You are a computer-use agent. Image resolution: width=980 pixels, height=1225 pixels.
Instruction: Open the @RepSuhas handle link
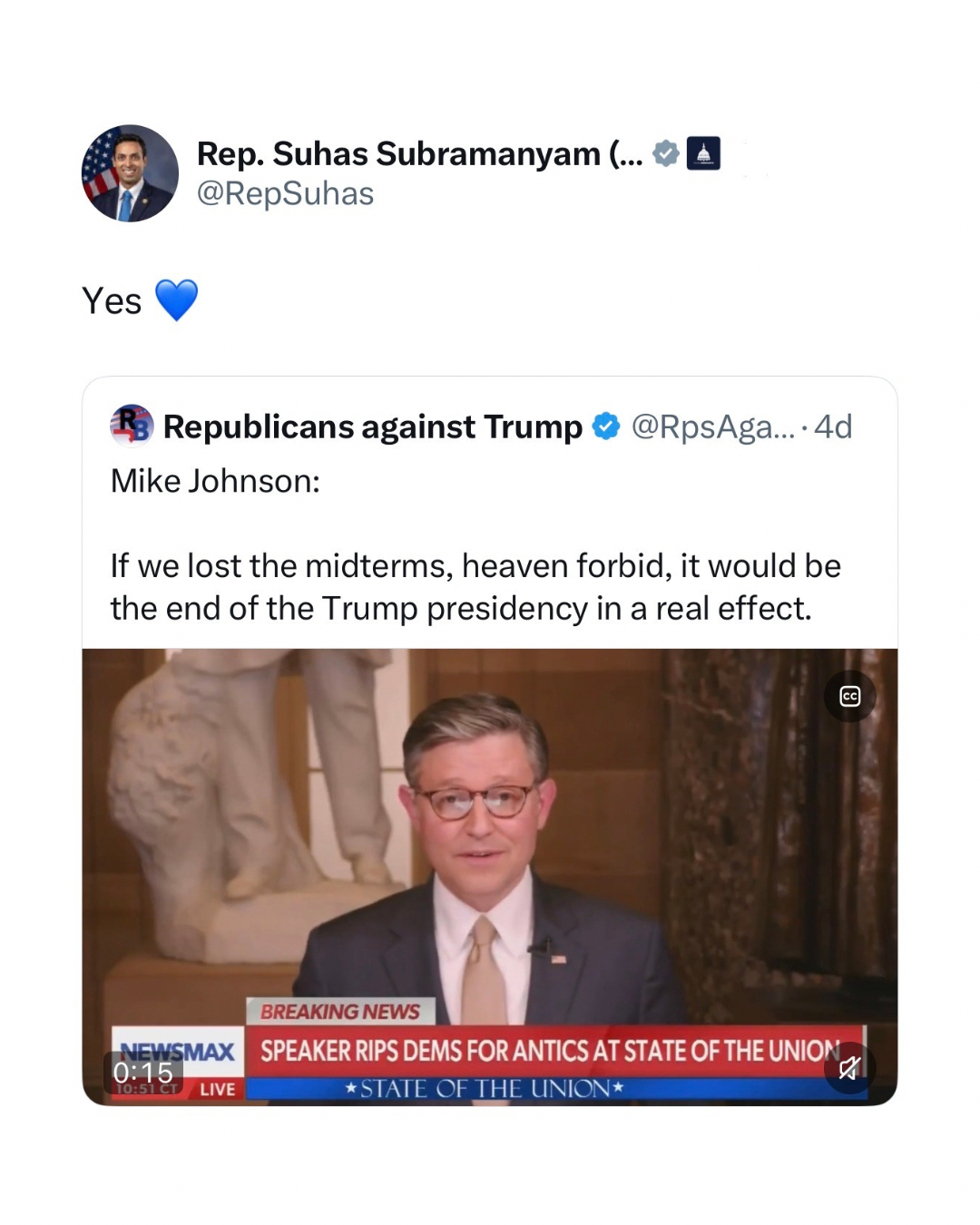point(285,193)
